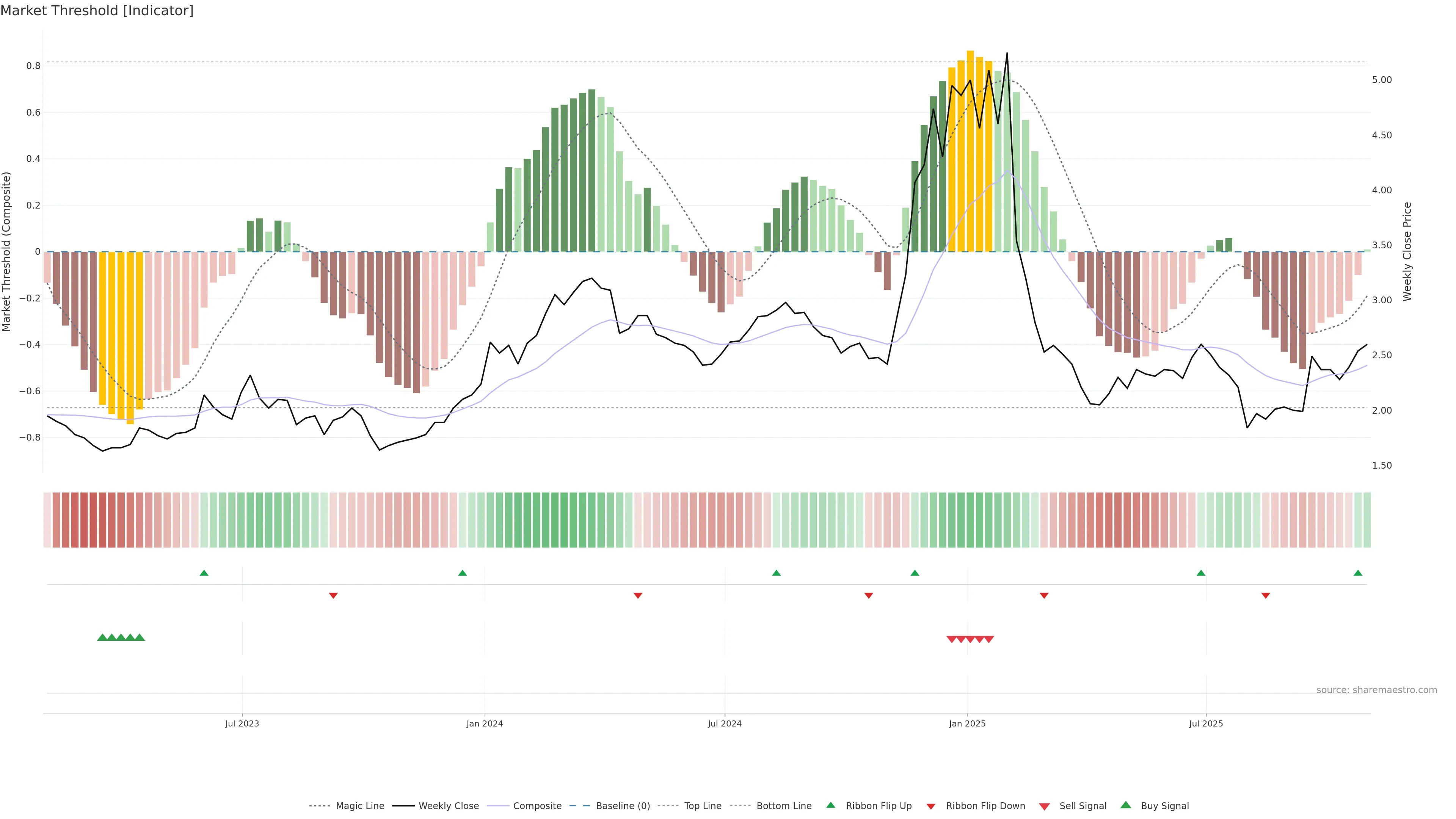Toggle the Composite legend entry
This screenshot has height=819, width=1456.
[x=537, y=806]
